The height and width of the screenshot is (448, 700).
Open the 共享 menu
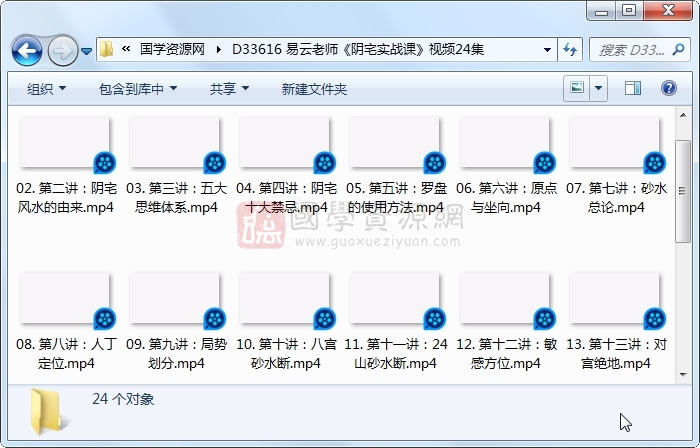point(229,89)
